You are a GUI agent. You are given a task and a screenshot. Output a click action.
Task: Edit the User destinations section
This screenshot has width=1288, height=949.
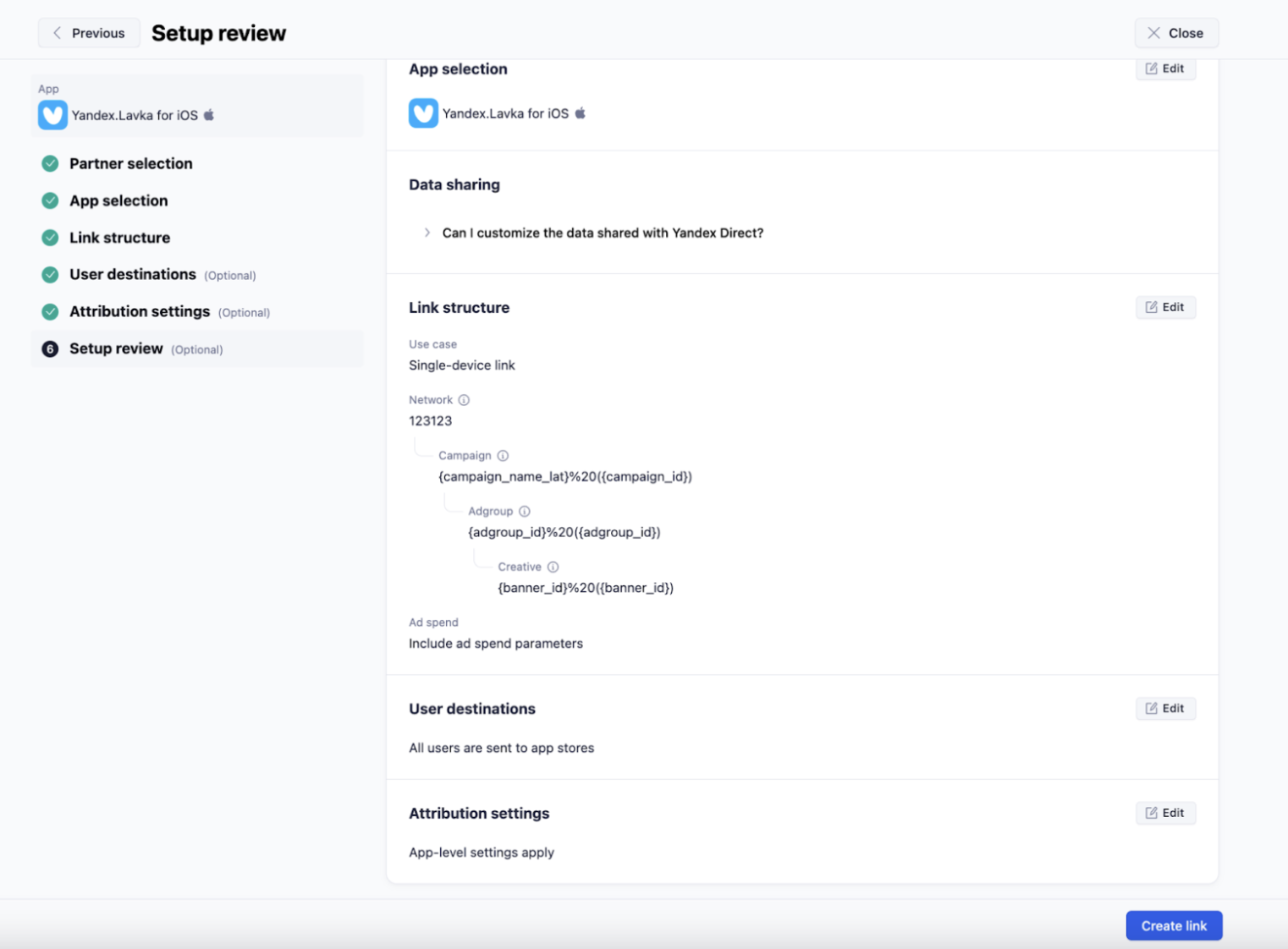[x=1164, y=709]
